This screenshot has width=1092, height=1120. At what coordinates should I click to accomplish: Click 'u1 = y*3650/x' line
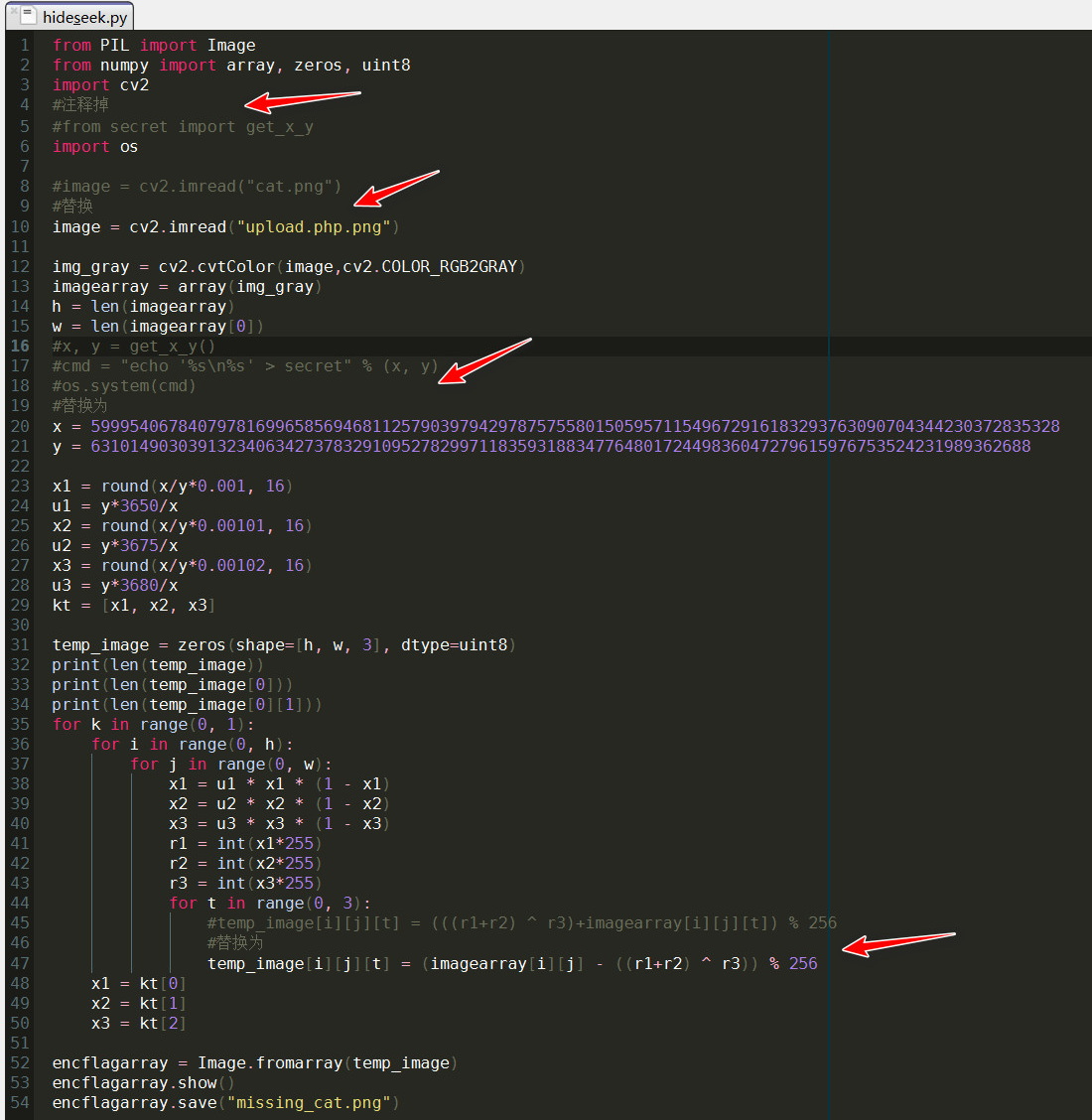(x=115, y=505)
